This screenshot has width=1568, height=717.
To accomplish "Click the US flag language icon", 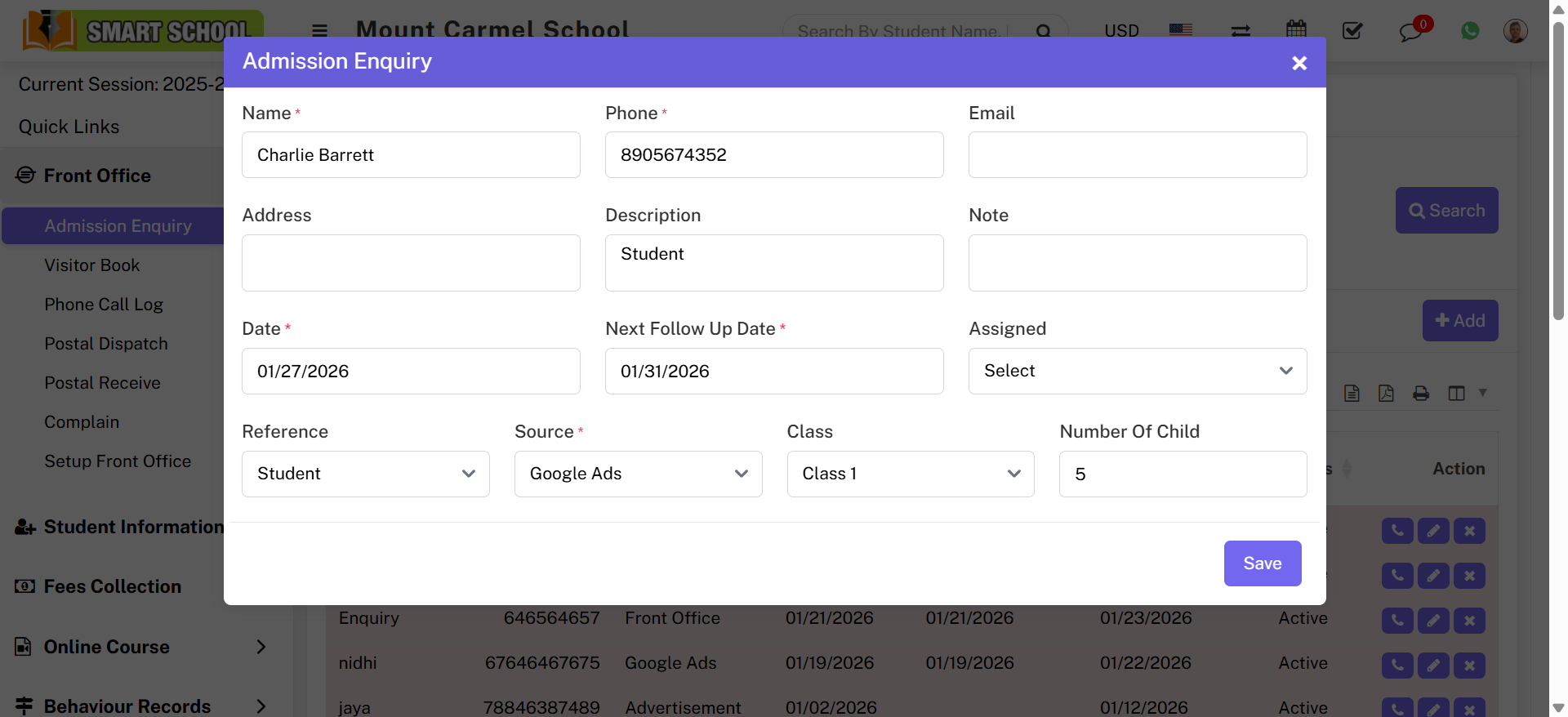I will pos(1180,30).
